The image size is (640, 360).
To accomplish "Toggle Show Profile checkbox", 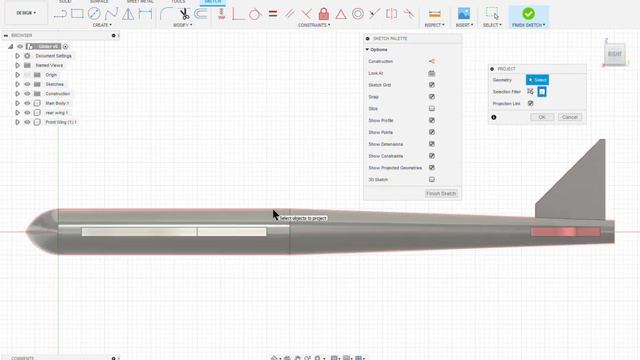I will coord(431,120).
